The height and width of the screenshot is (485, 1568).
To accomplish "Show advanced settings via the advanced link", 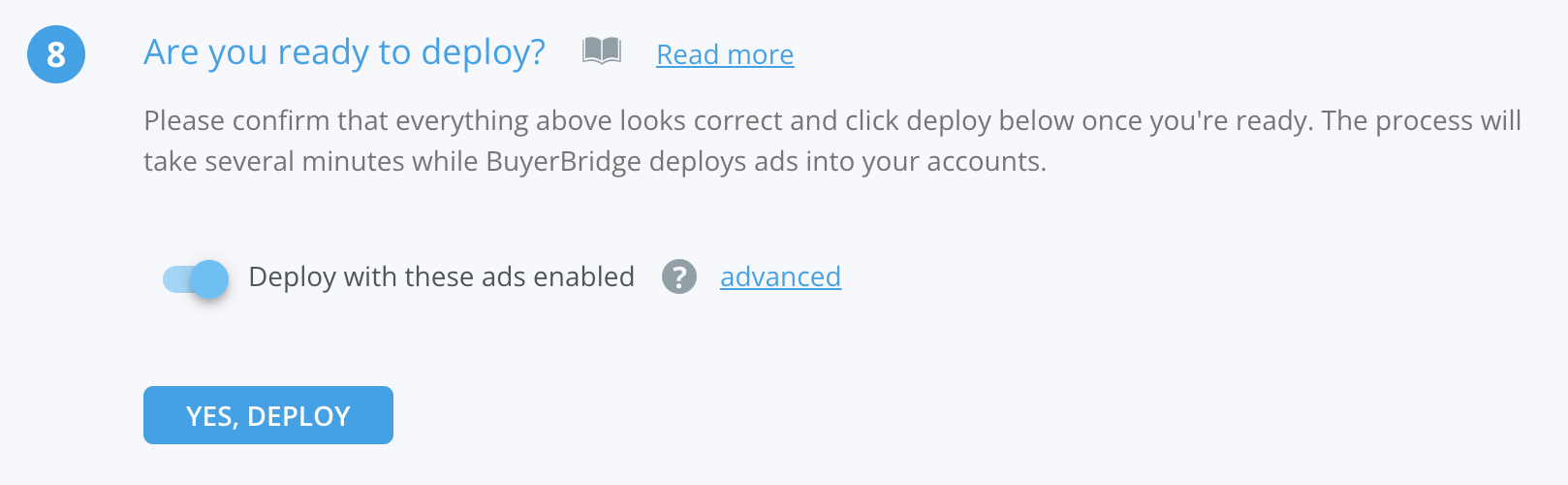I will 780,277.
